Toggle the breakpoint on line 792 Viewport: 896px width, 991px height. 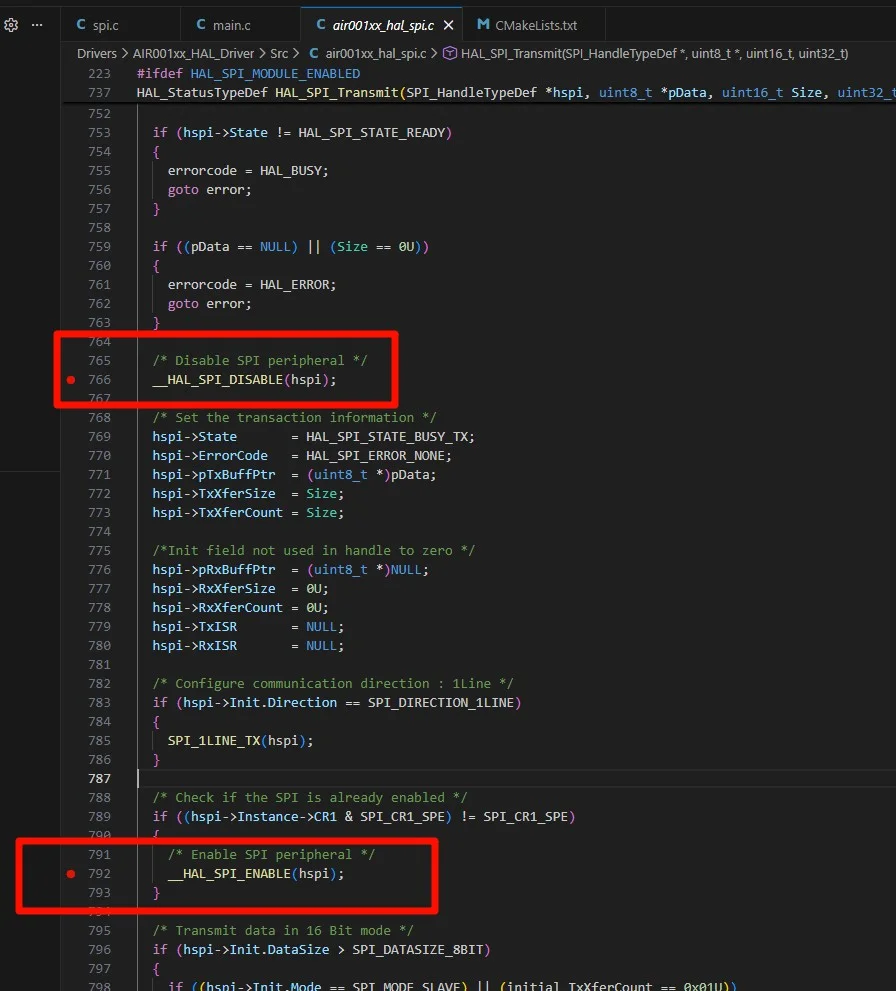point(71,874)
